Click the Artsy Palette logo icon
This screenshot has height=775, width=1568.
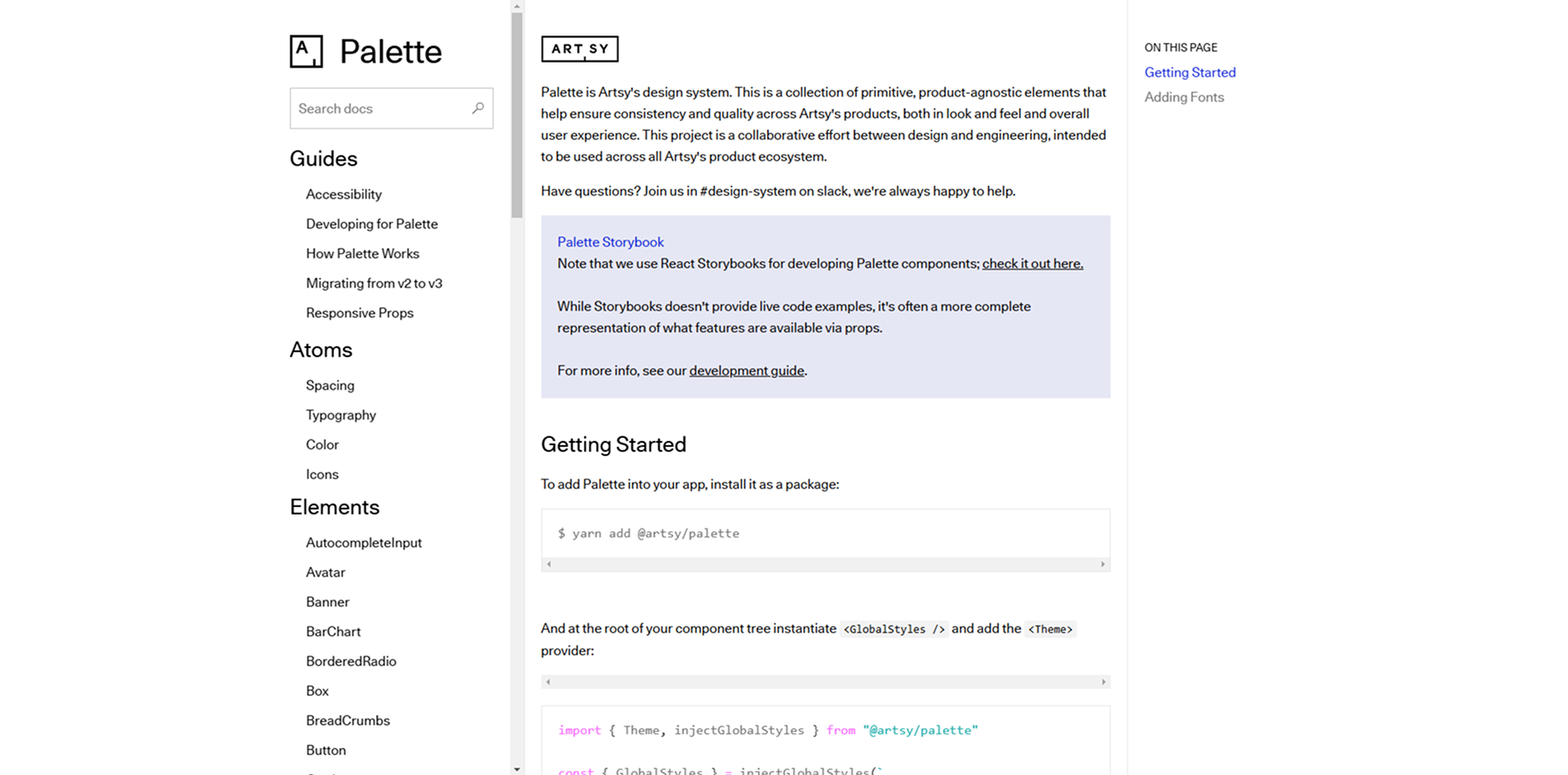[x=306, y=51]
